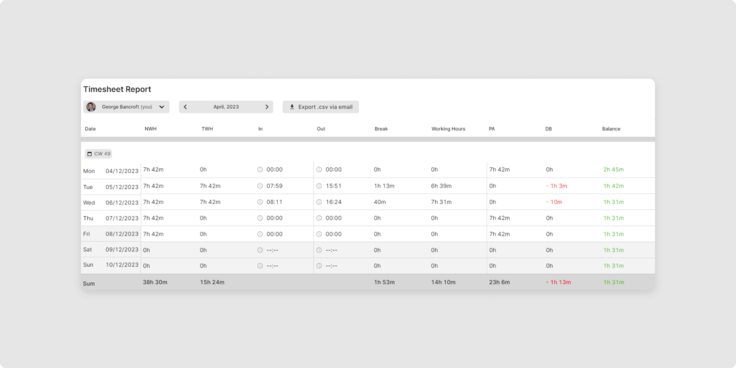Edit the Out time 16:24 on Wednesday
Image resolution: width=736 pixels, height=368 pixels.
coord(334,202)
